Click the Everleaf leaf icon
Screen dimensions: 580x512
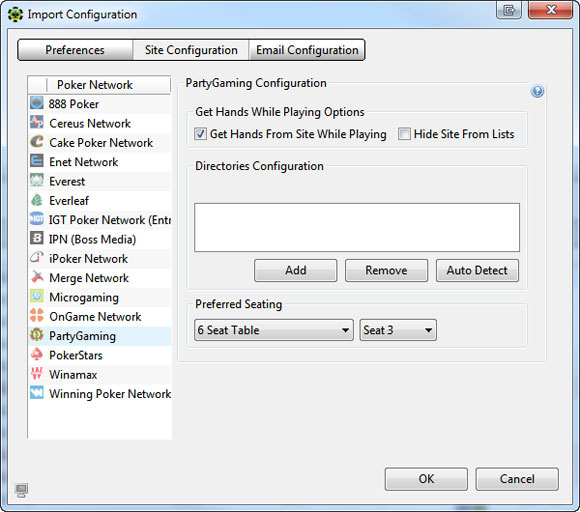[37, 200]
